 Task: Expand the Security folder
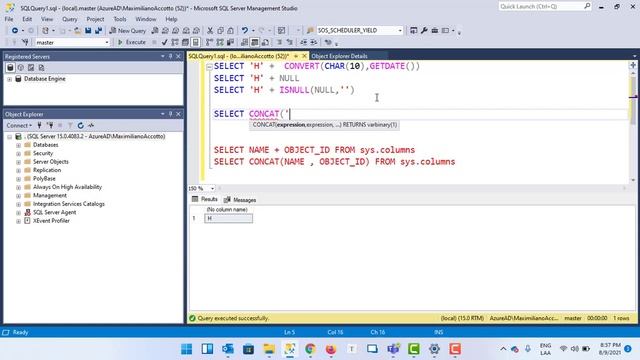(x=18, y=154)
